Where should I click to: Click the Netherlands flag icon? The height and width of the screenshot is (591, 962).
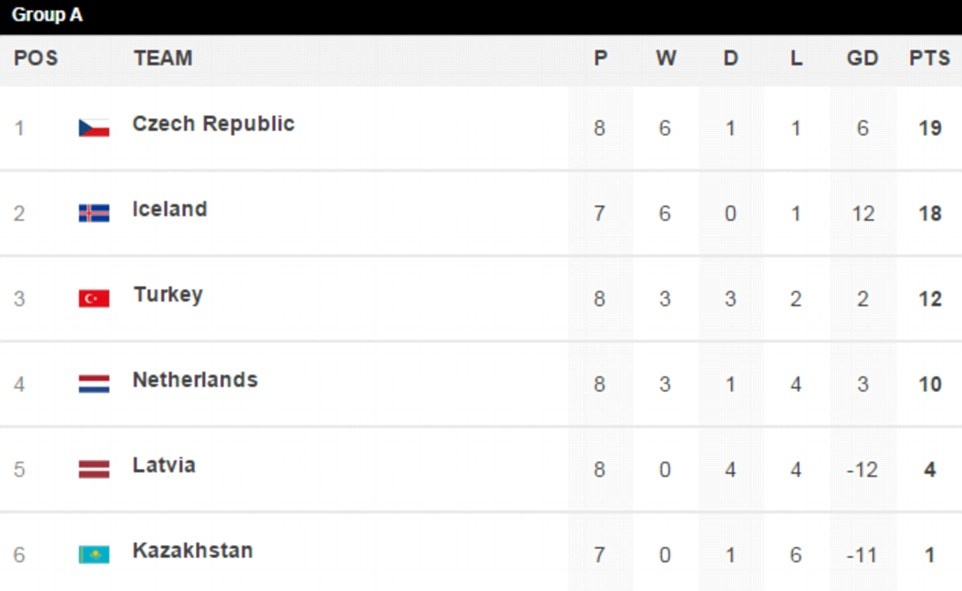94,384
